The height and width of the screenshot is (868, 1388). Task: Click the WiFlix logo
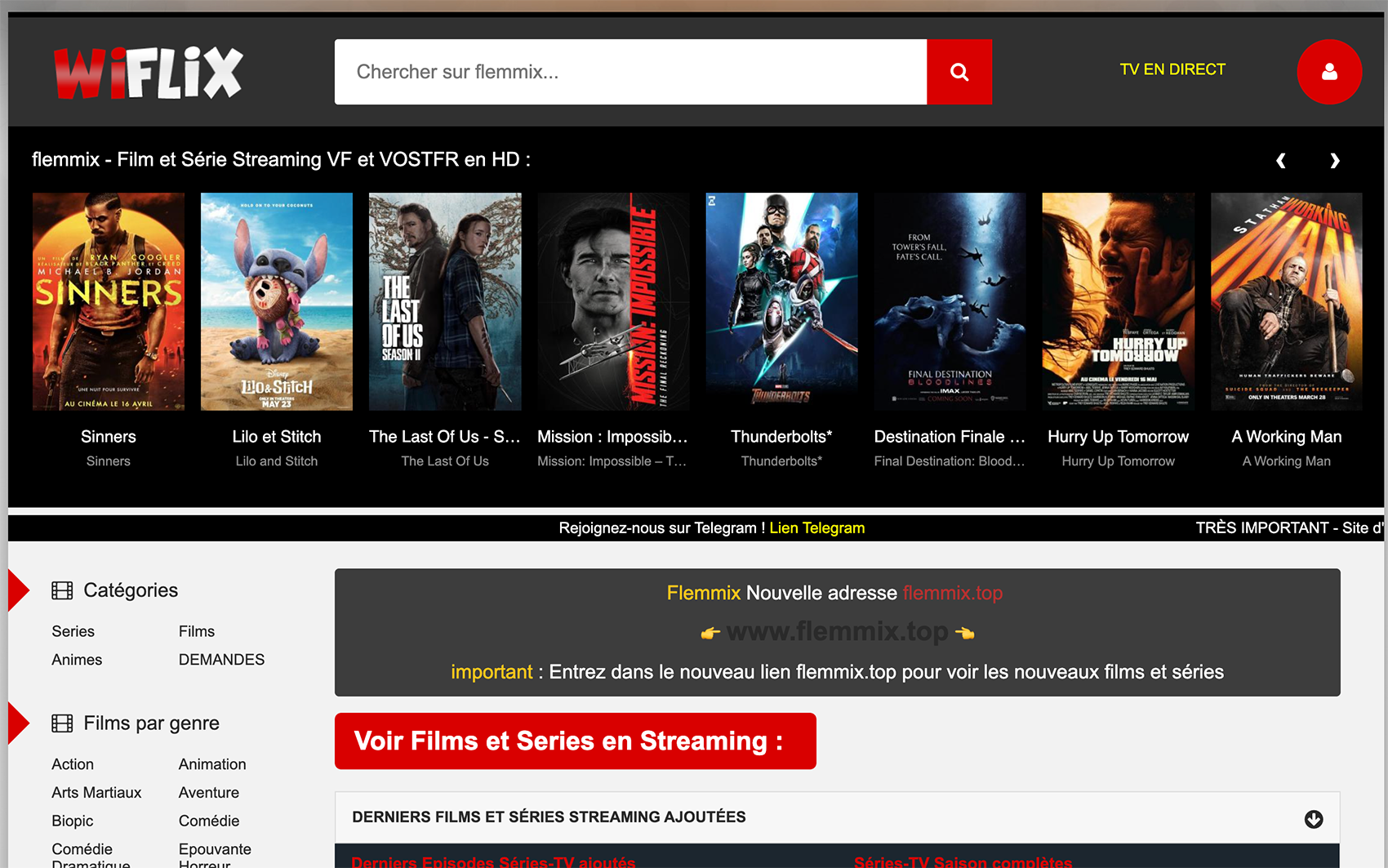coord(149,73)
